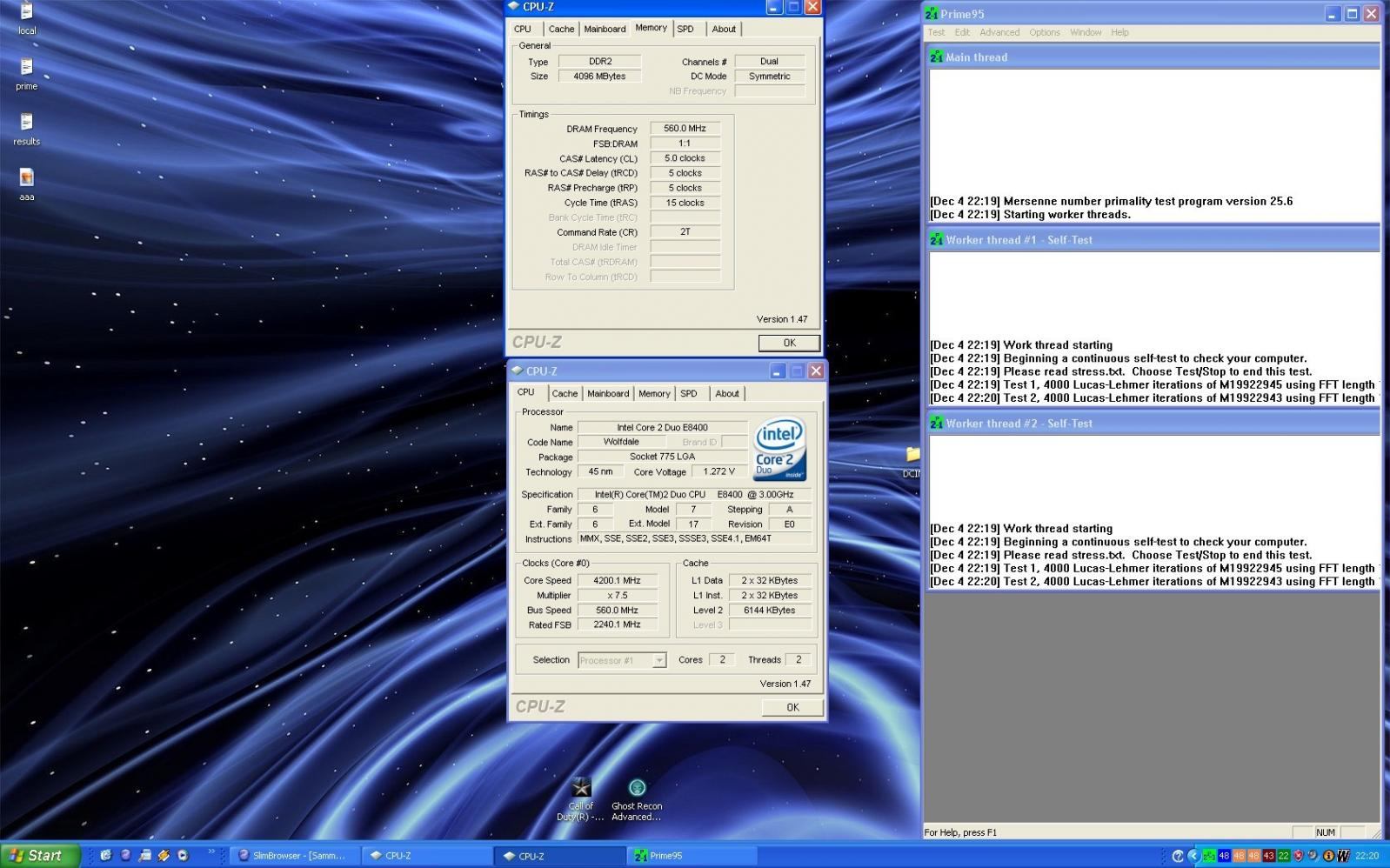Open the Test menu in Prime95
The width and height of the screenshot is (1390, 868).
tap(936, 32)
